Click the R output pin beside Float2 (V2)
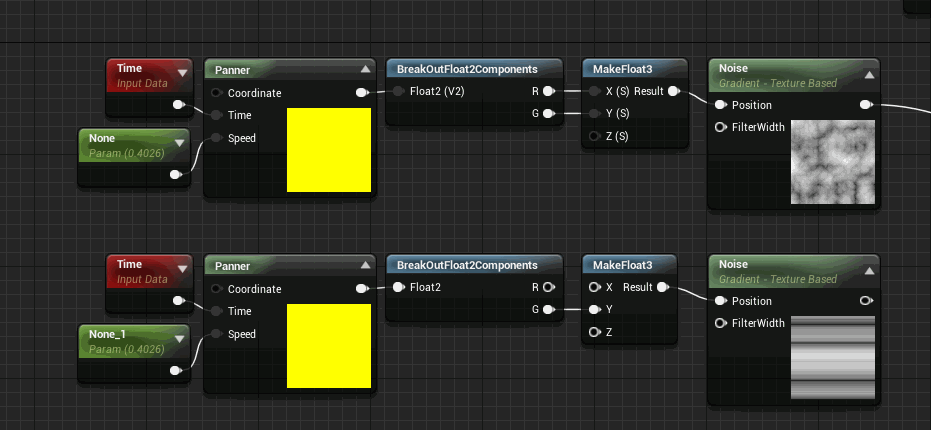Image resolution: width=931 pixels, height=430 pixels. pyautogui.click(x=549, y=91)
